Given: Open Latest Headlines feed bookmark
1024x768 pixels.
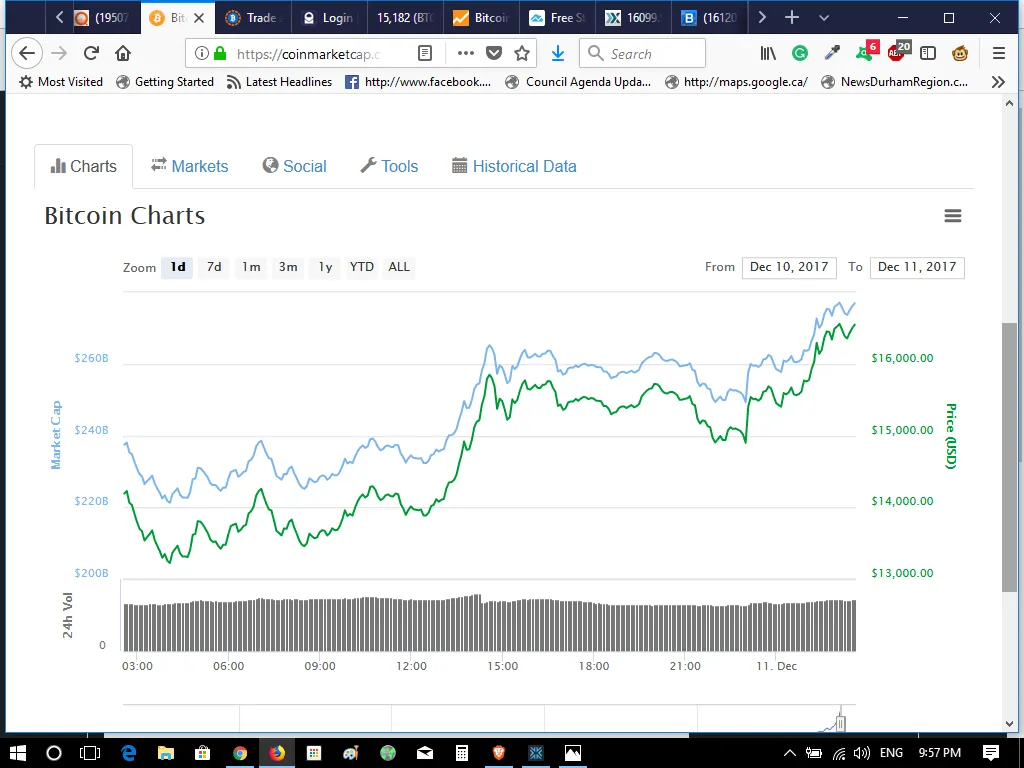Looking at the screenshot, I should point(279,82).
